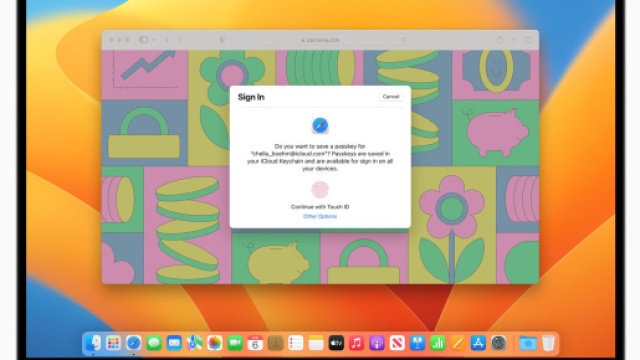Open Notes from the Dock
640x360 pixels.
click(316, 343)
